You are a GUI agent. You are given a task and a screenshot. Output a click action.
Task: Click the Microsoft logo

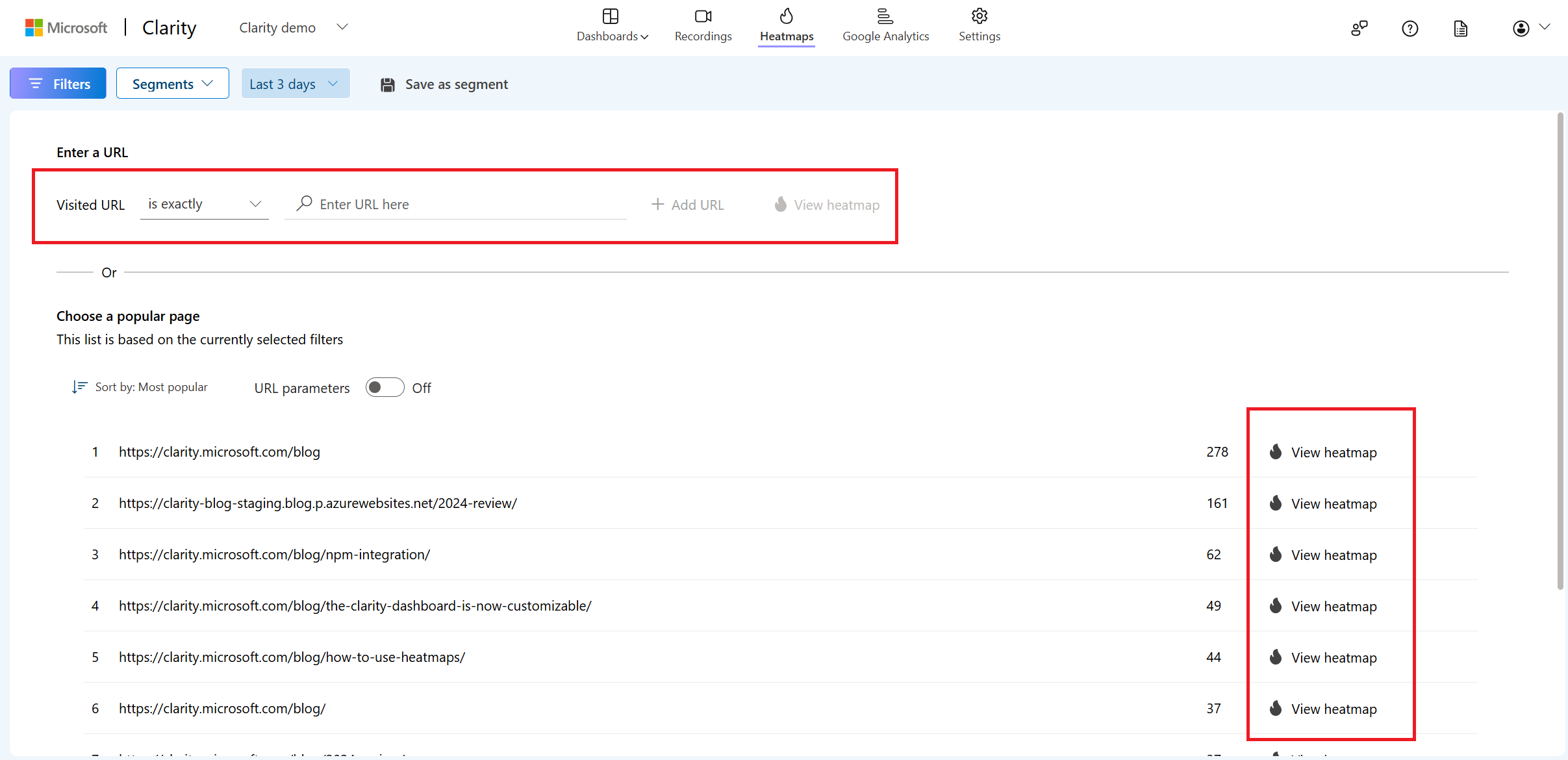click(66, 28)
